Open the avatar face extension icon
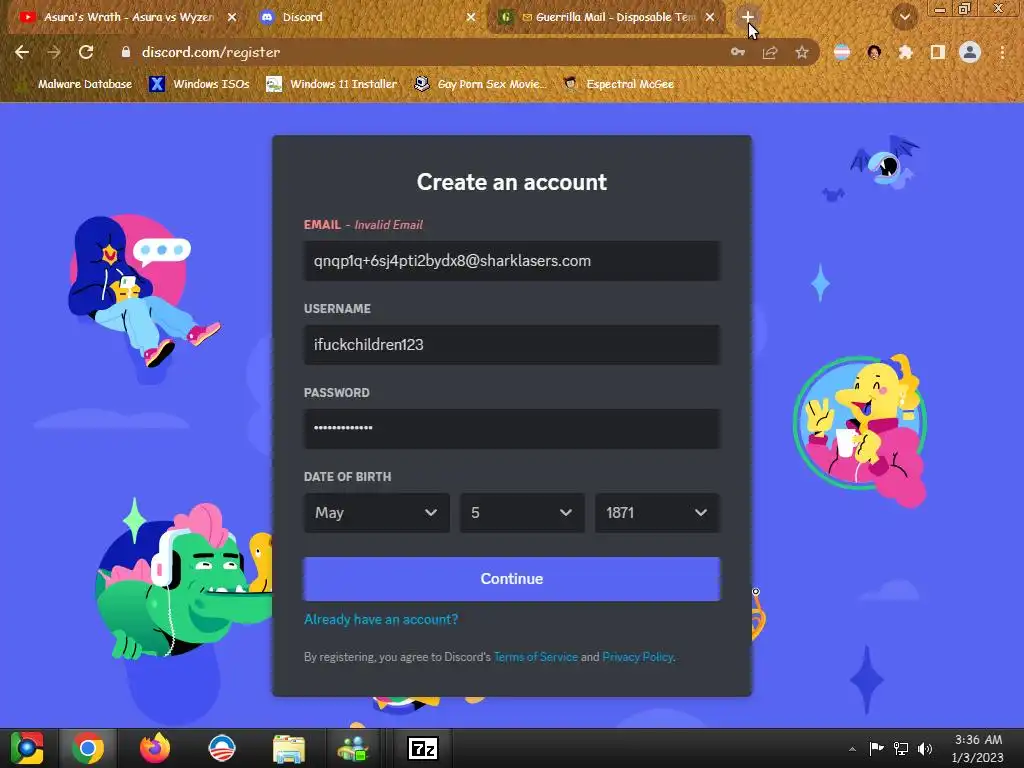Viewport: 1024px width, 768px height. [874, 52]
